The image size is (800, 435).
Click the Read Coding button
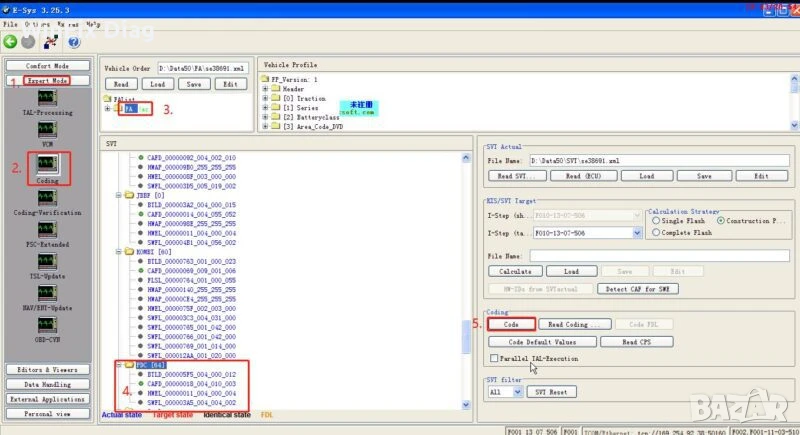click(x=569, y=324)
